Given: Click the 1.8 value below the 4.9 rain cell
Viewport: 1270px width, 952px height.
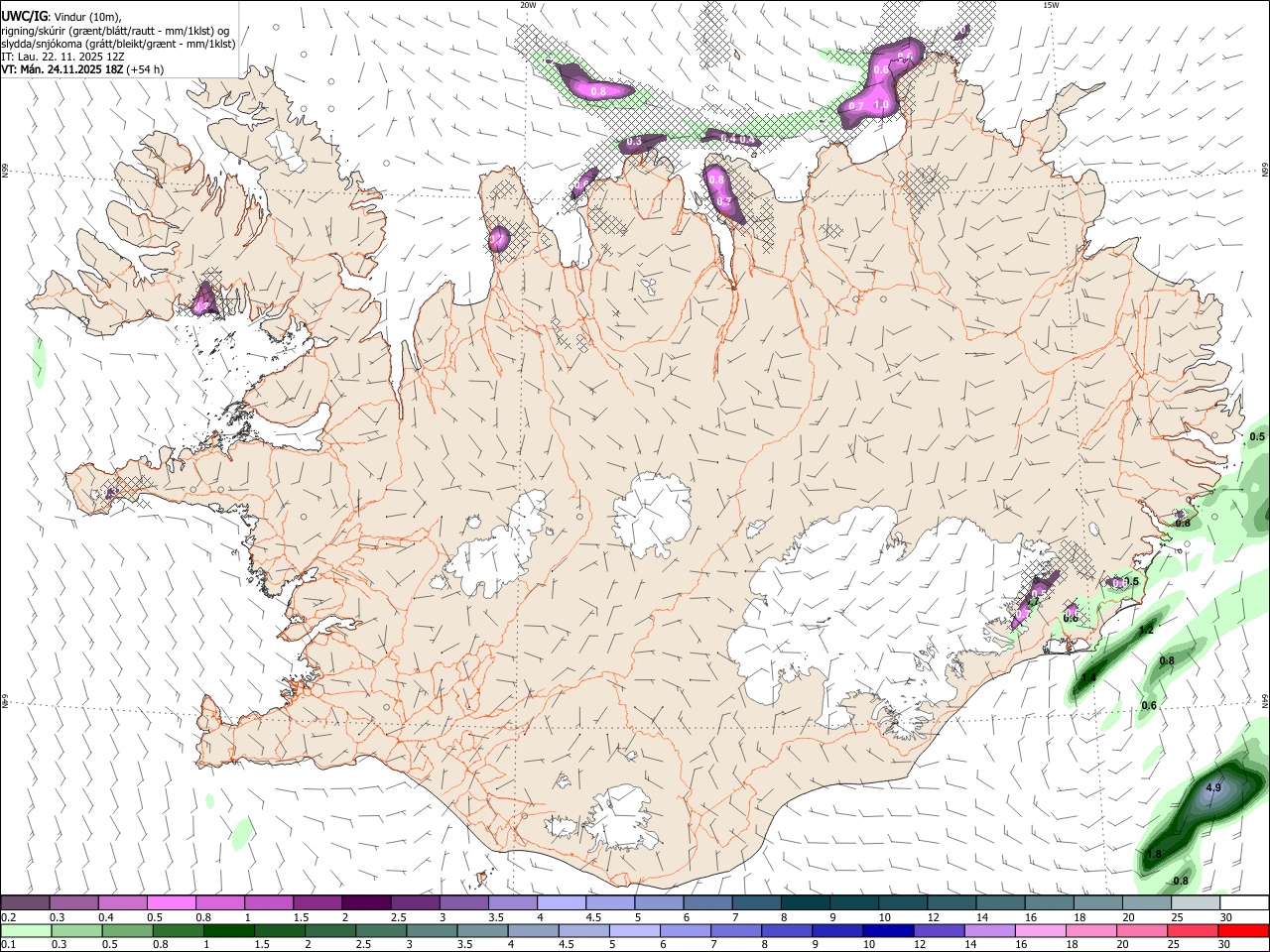Looking at the screenshot, I should (1154, 855).
